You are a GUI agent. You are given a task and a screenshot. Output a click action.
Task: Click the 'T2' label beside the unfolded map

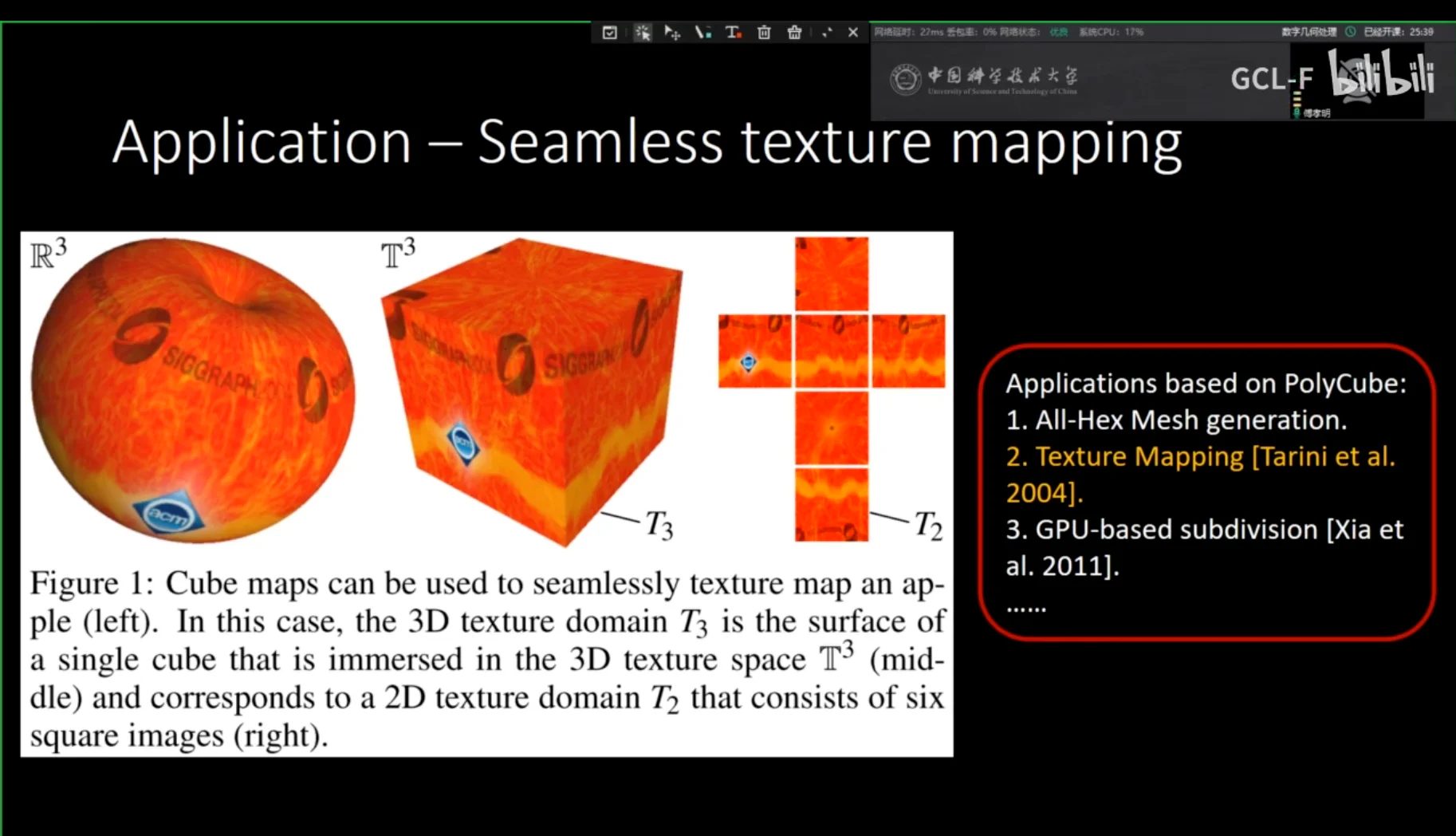tap(929, 525)
